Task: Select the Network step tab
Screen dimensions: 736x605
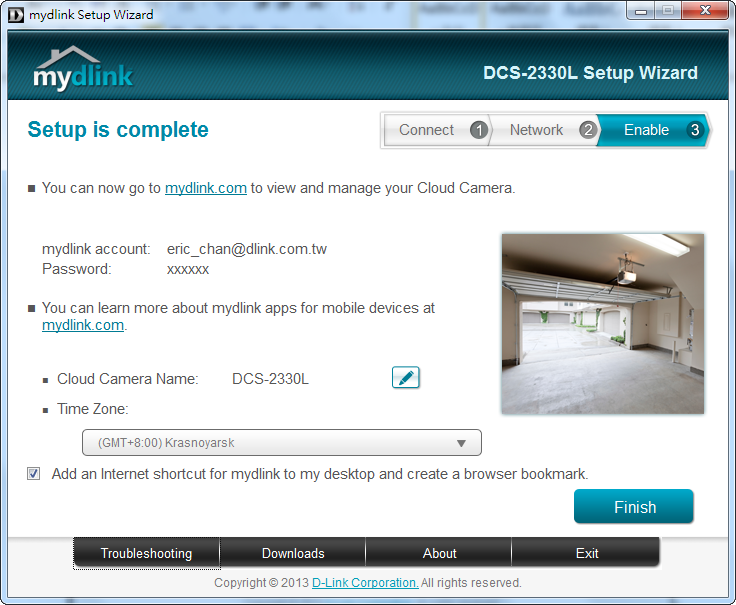Action: [x=537, y=130]
